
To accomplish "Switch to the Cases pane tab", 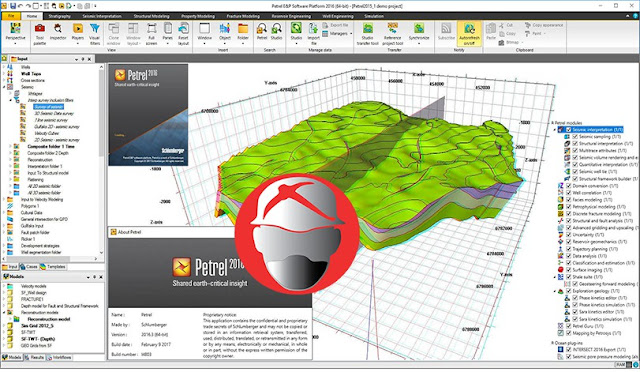I will point(29,267).
